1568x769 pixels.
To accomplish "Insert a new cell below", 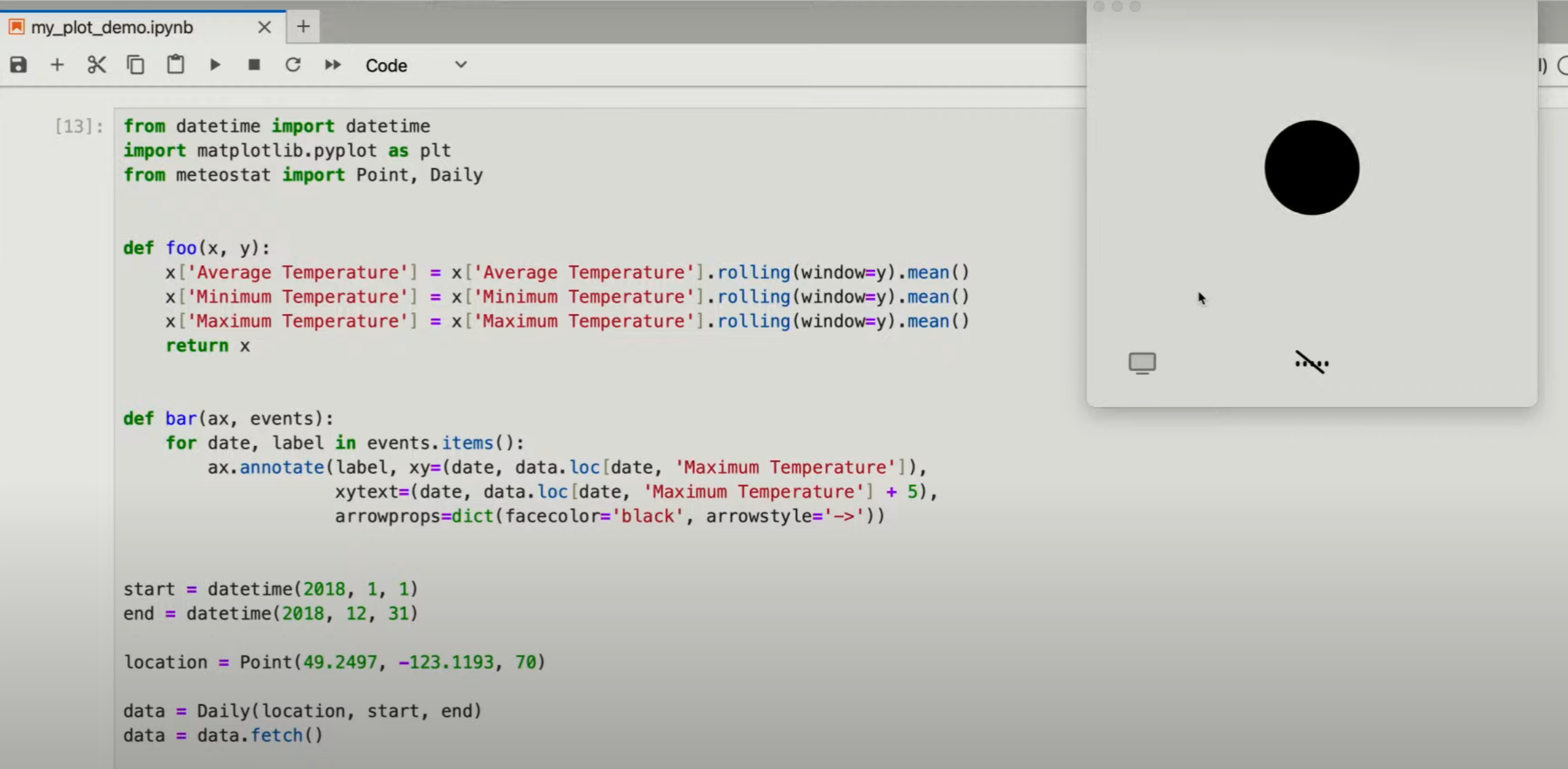I will (57, 65).
